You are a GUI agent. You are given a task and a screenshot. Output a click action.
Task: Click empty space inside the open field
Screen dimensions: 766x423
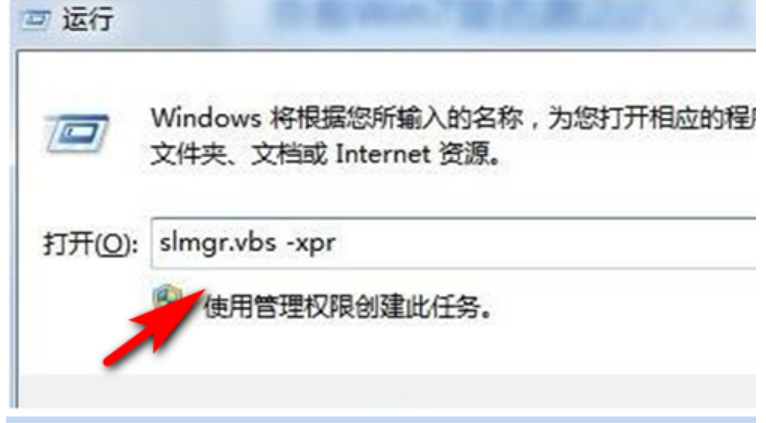tap(537, 243)
